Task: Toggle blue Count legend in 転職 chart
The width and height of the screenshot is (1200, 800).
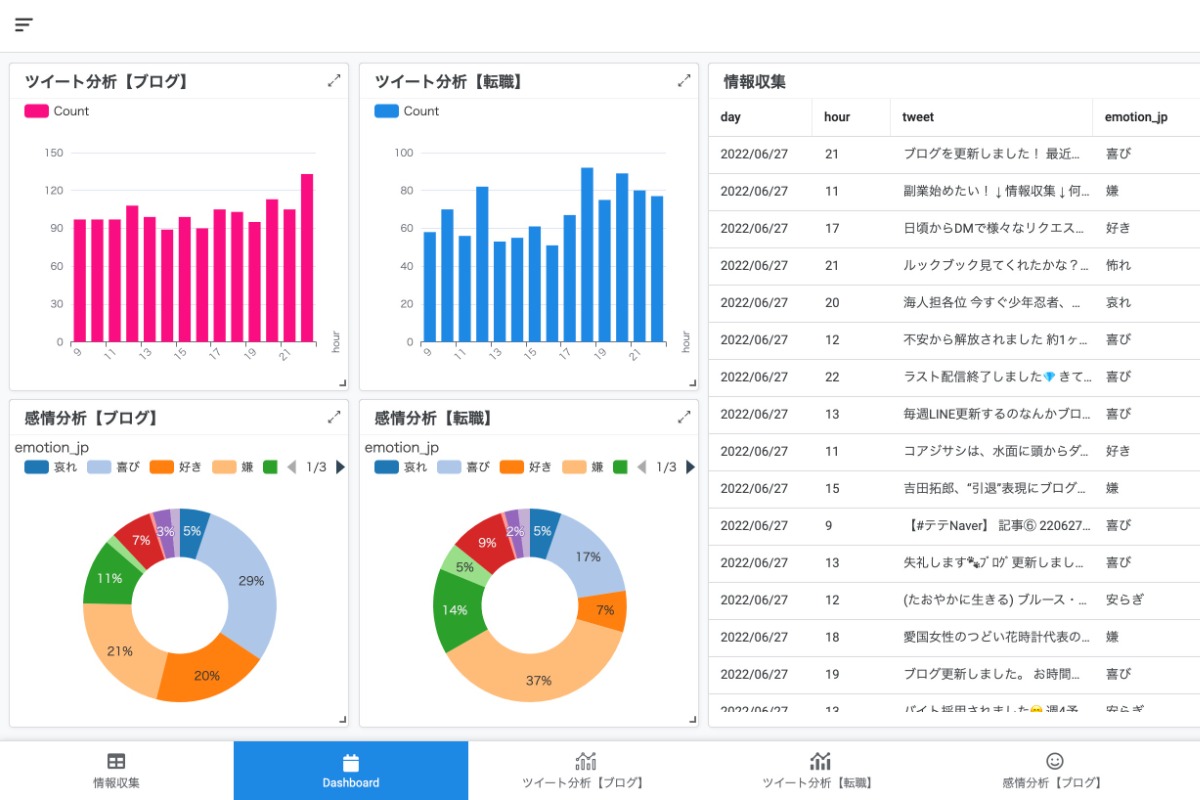Action: [x=407, y=111]
